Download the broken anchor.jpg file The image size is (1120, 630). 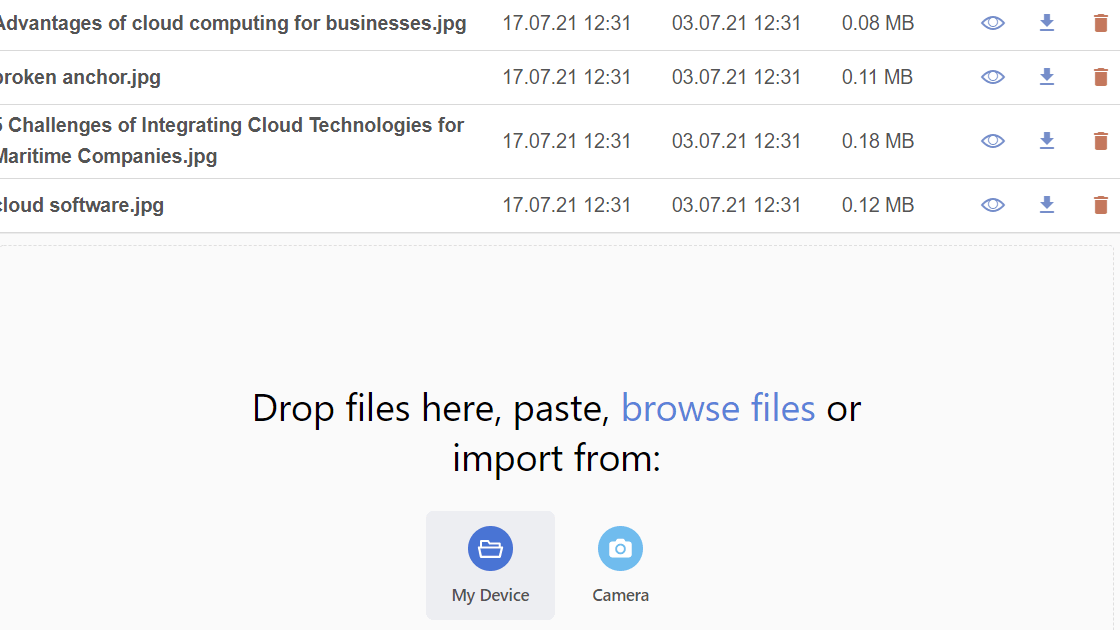(1047, 77)
